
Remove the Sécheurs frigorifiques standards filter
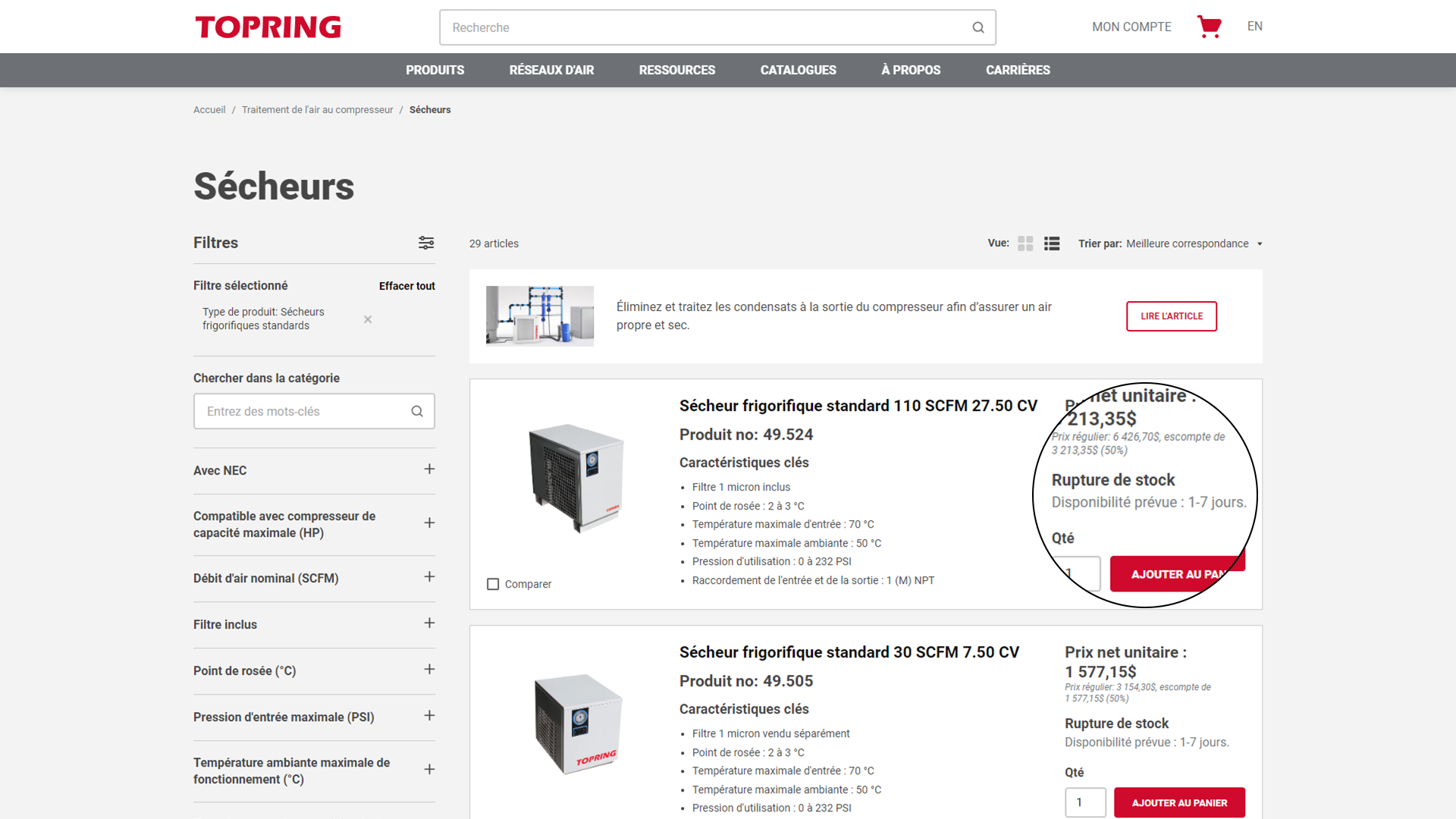[368, 319]
